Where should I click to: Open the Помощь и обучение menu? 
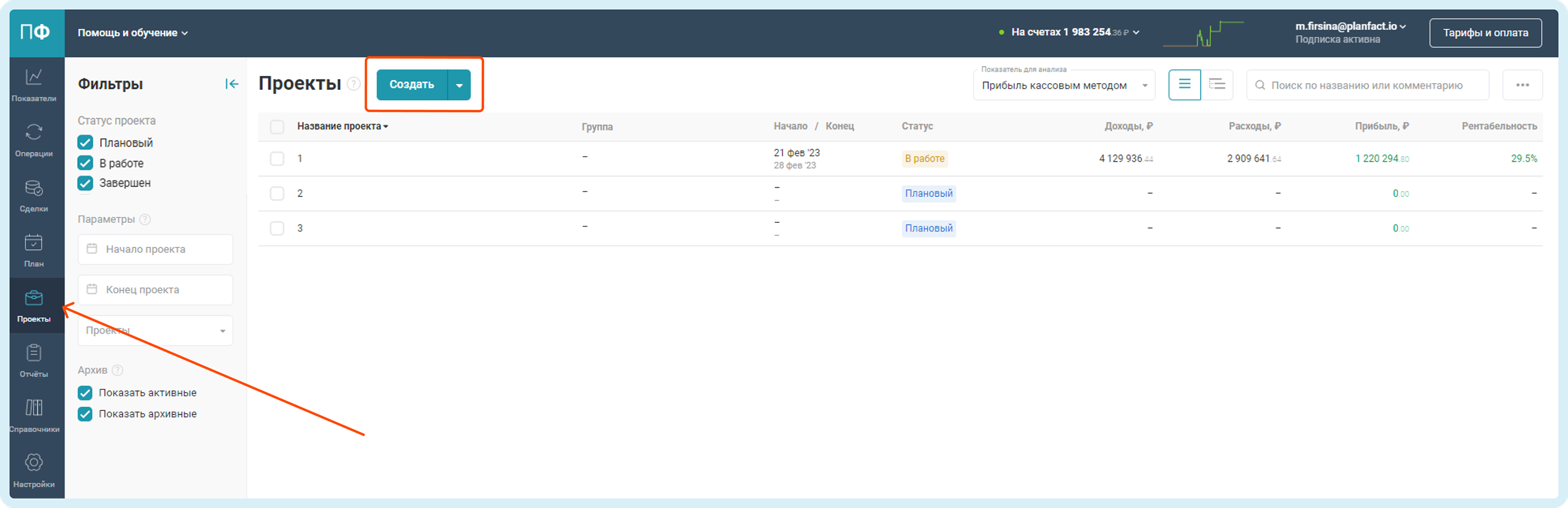[132, 33]
